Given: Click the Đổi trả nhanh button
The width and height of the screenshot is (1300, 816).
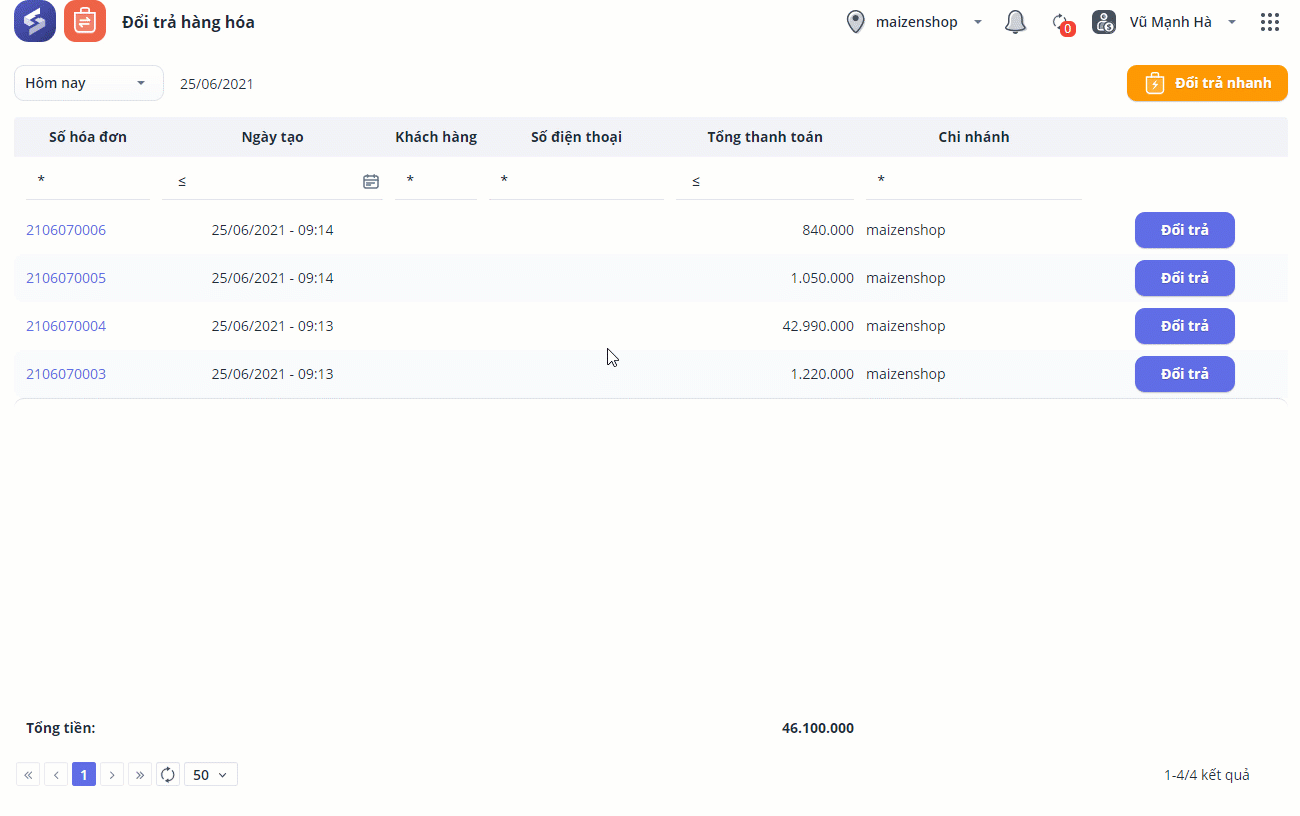Looking at the screenshot, I should pyautogui.click(x=1207, y=83).
